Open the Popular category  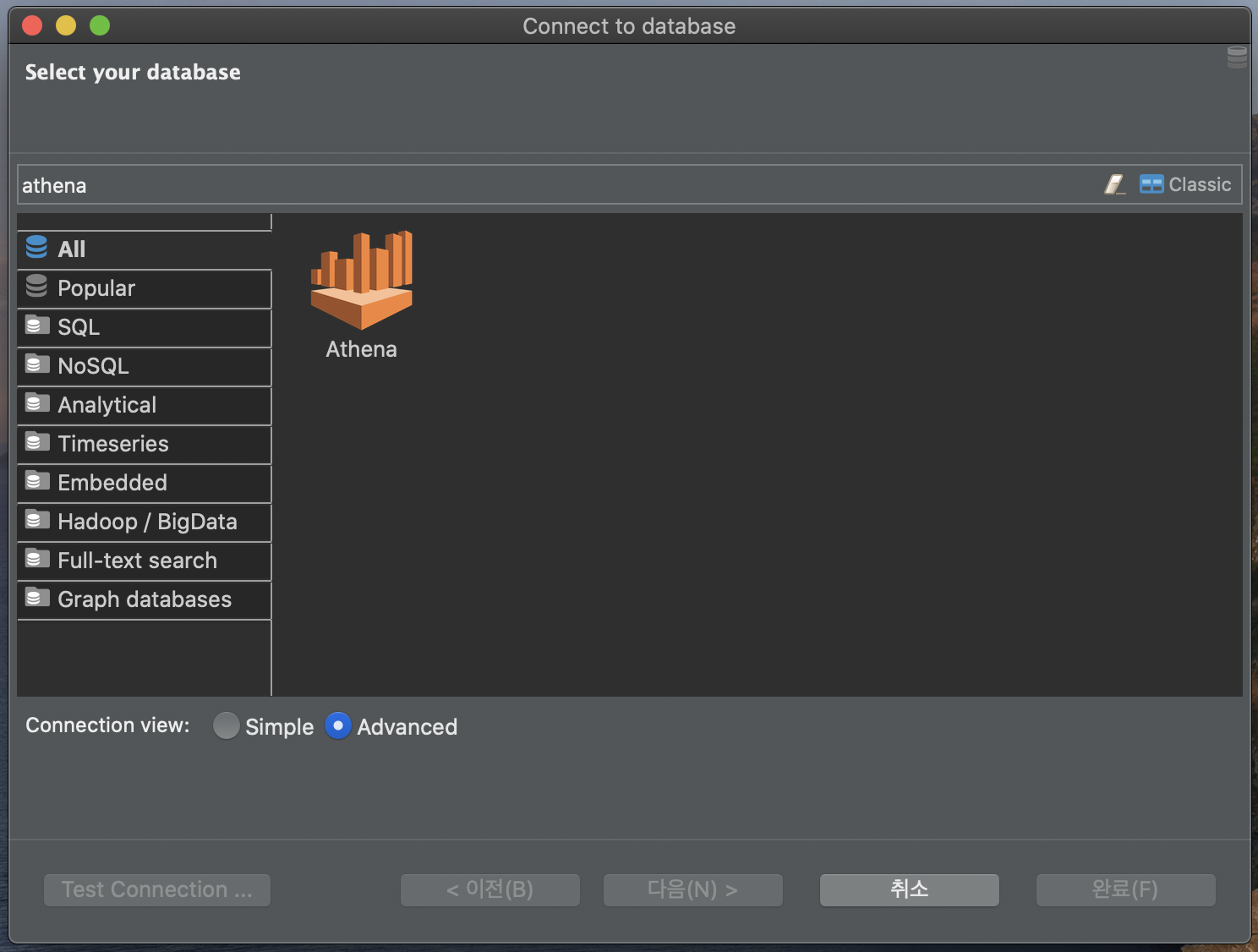click(x=145, y=288)
